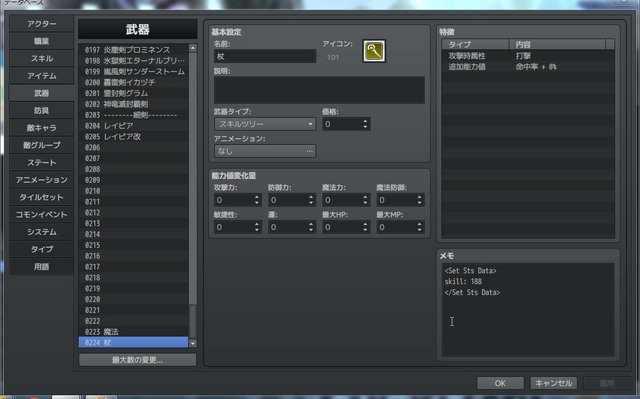Click inside the メモ note box

pos(528,310)
